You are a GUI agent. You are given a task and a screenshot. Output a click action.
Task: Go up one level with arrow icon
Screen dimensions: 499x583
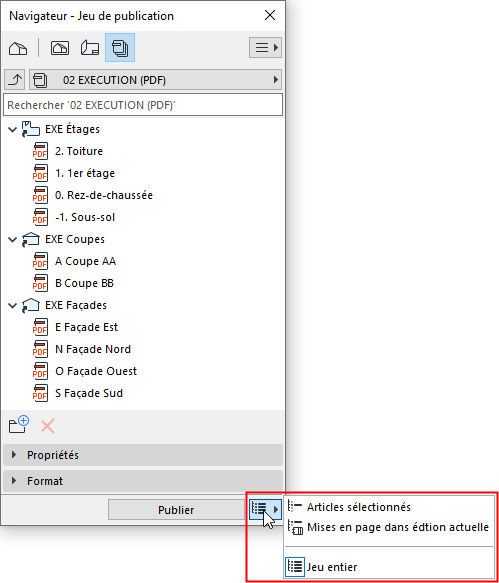tap(15, 80)
